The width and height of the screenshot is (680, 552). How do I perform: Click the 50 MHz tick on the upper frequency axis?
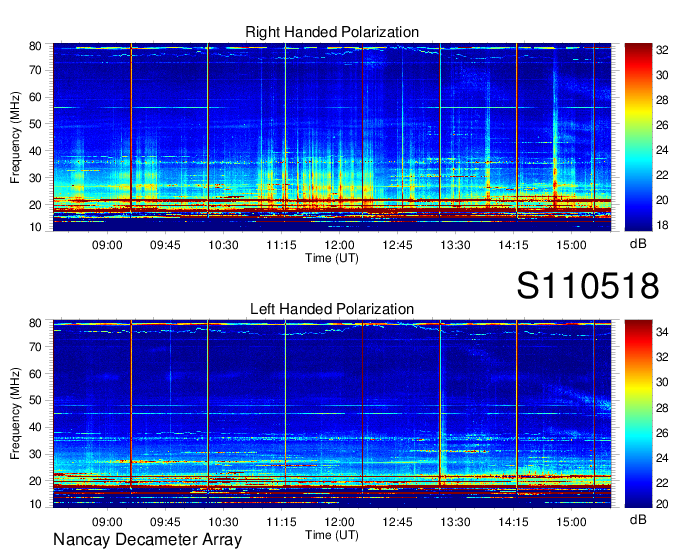pyautogui.click(x=35, y=124)
